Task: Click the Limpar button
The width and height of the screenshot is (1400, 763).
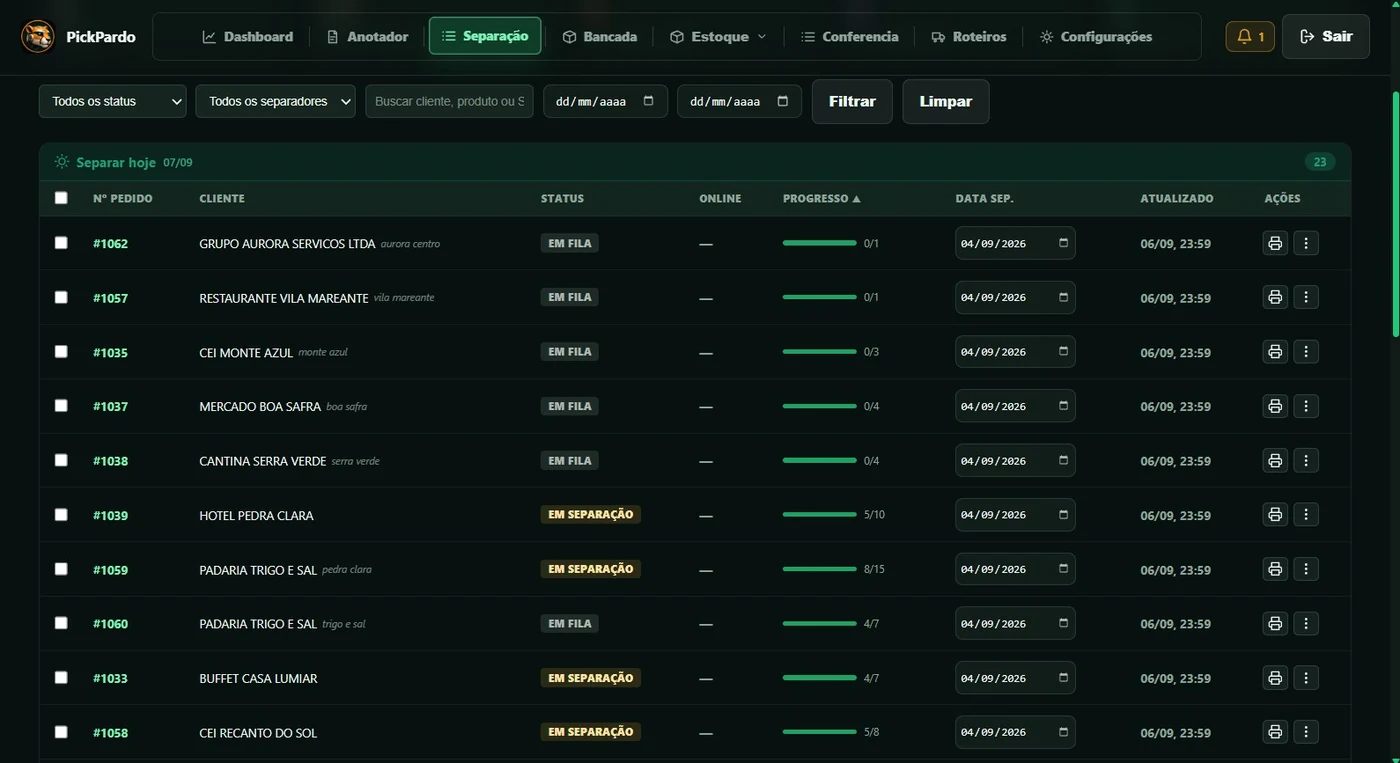Action: pos(946,102)
